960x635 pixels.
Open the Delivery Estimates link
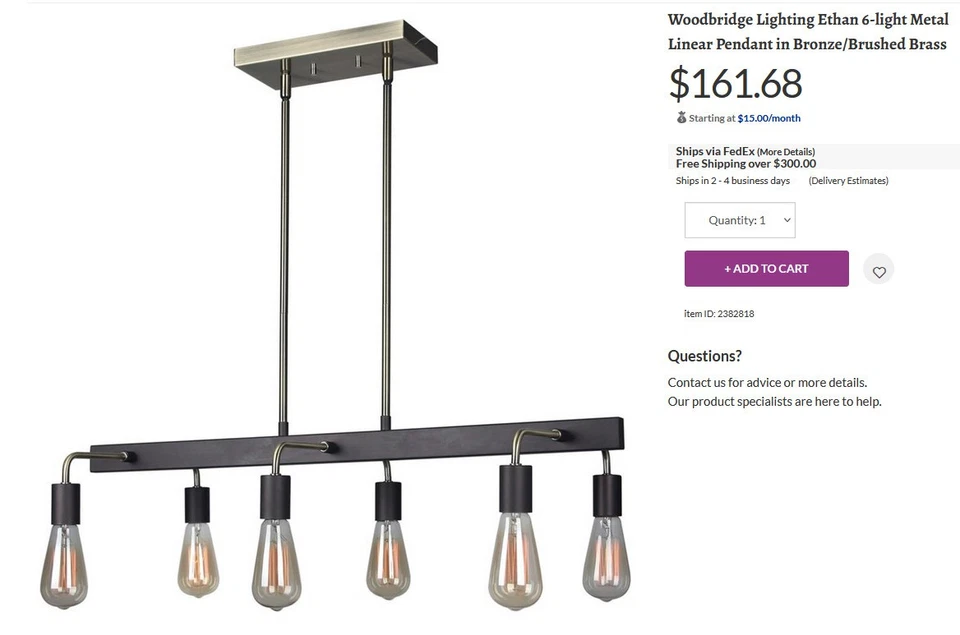pyautogui.click(x=848, y=181)
